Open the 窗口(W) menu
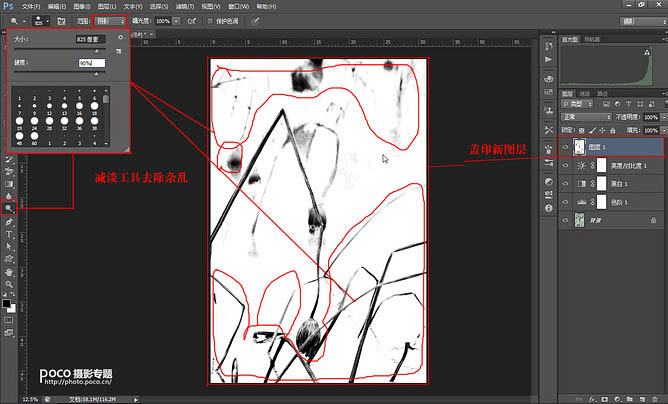Viewport: 668px width, 404px height. click(238, 6)
